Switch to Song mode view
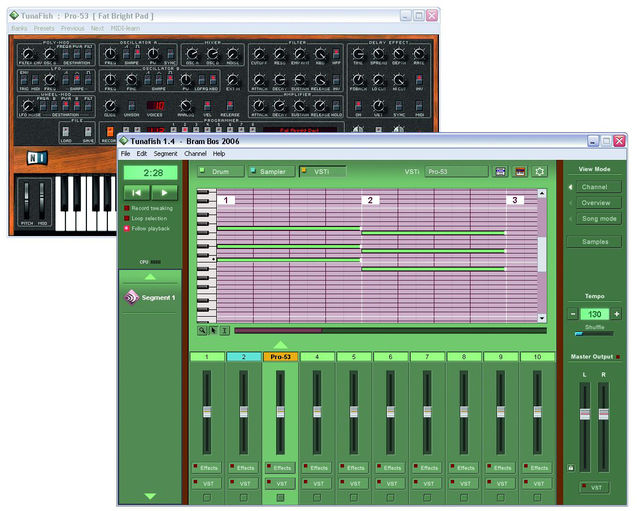This screenshot has height=511, width=640. [599, 219]
